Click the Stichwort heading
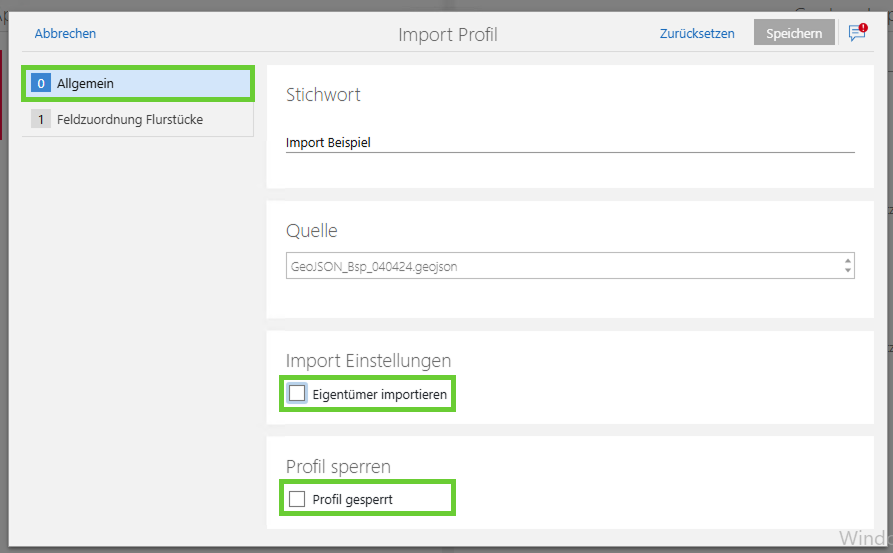Image resolution: width=893 pixels, height=553 pixels. [323, 95]
